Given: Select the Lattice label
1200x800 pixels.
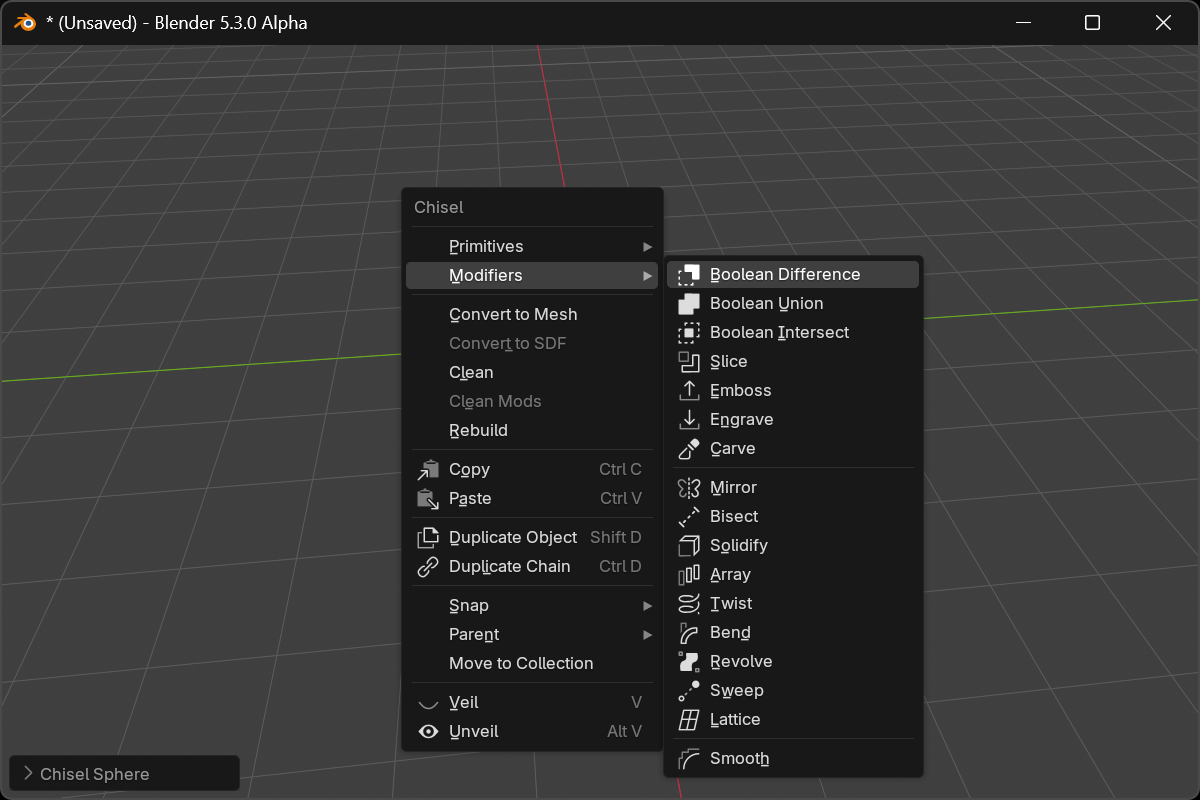Looking at the screenshot, I should point(735,720).
